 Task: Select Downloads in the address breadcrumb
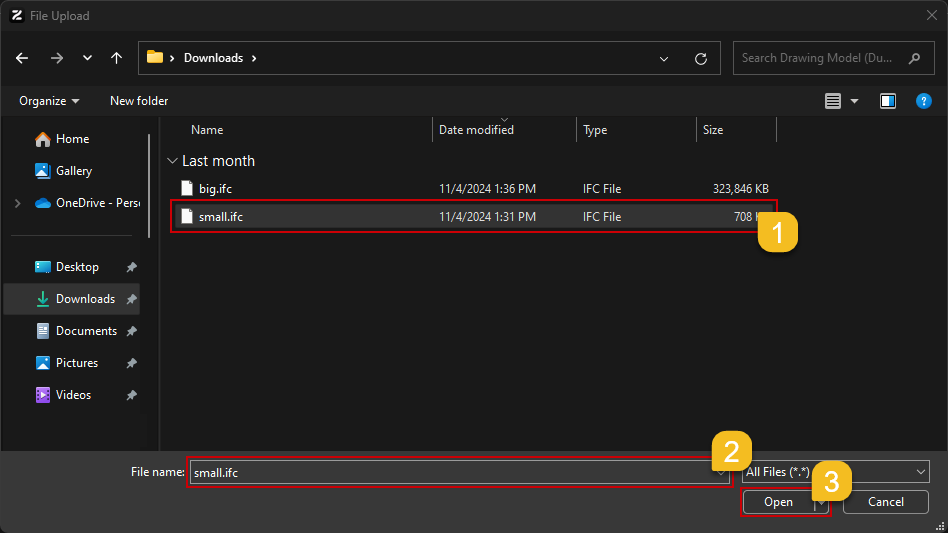pos(213,58)
